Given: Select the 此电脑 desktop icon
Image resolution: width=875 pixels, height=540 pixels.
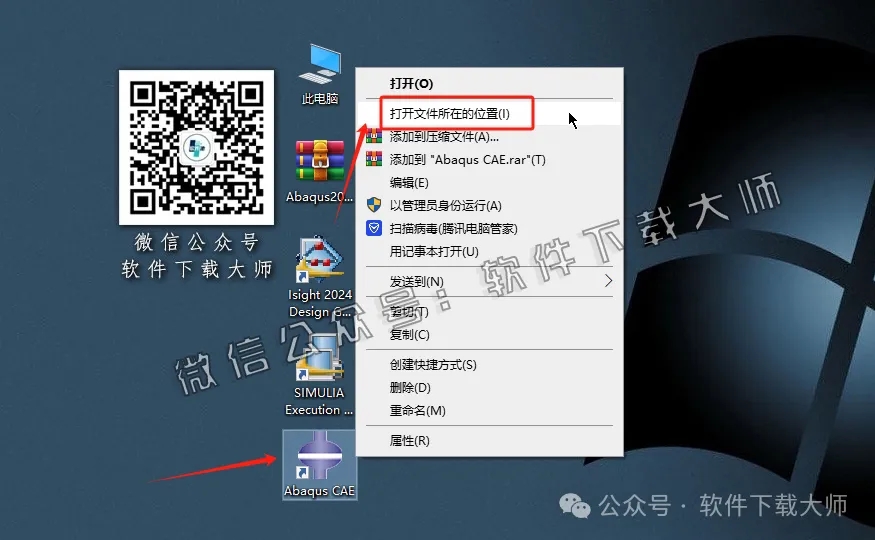Looking at the screenshot, I should pyautogui.click(x=320, y=75).
